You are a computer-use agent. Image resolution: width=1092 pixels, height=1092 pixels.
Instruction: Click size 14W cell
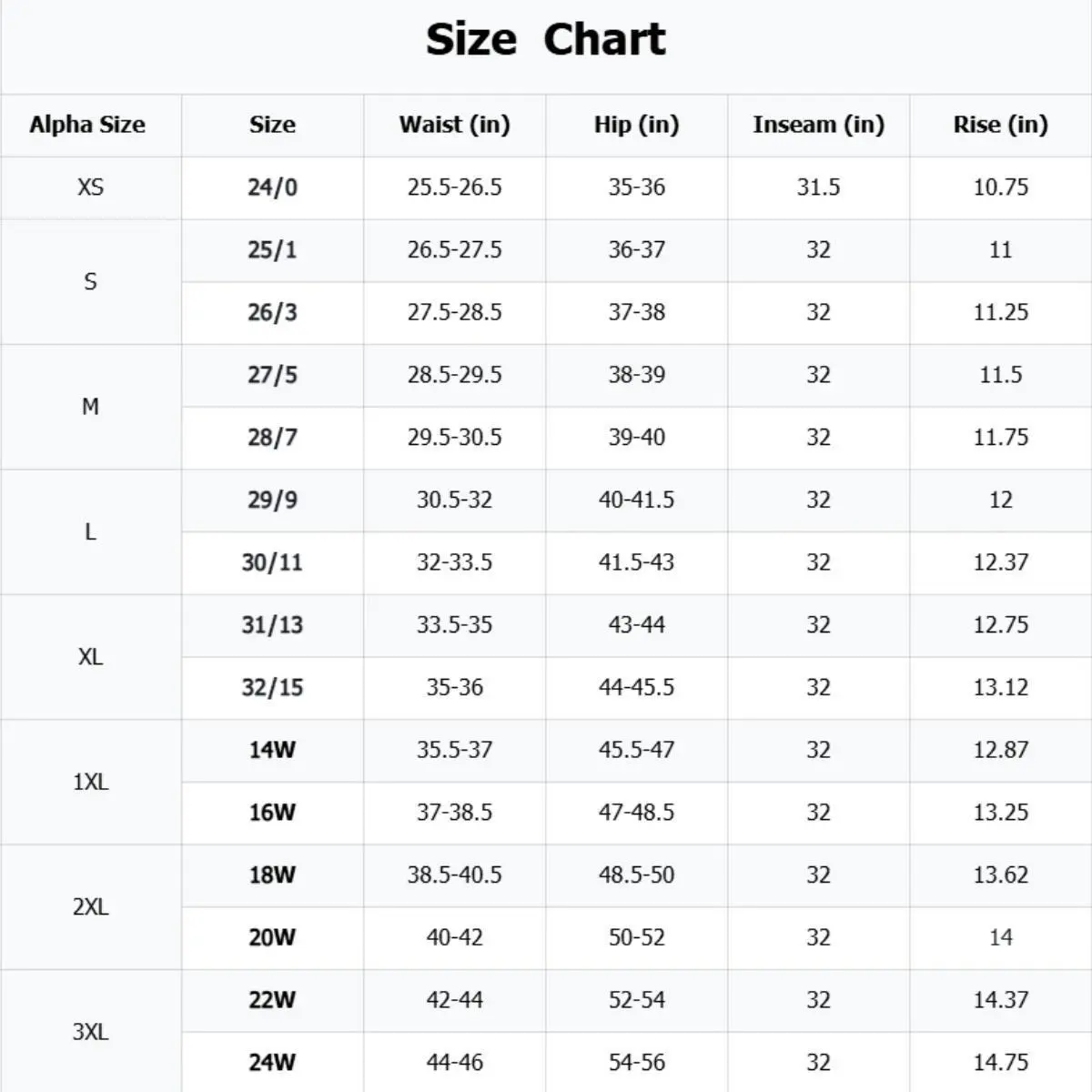click(272, 750)
